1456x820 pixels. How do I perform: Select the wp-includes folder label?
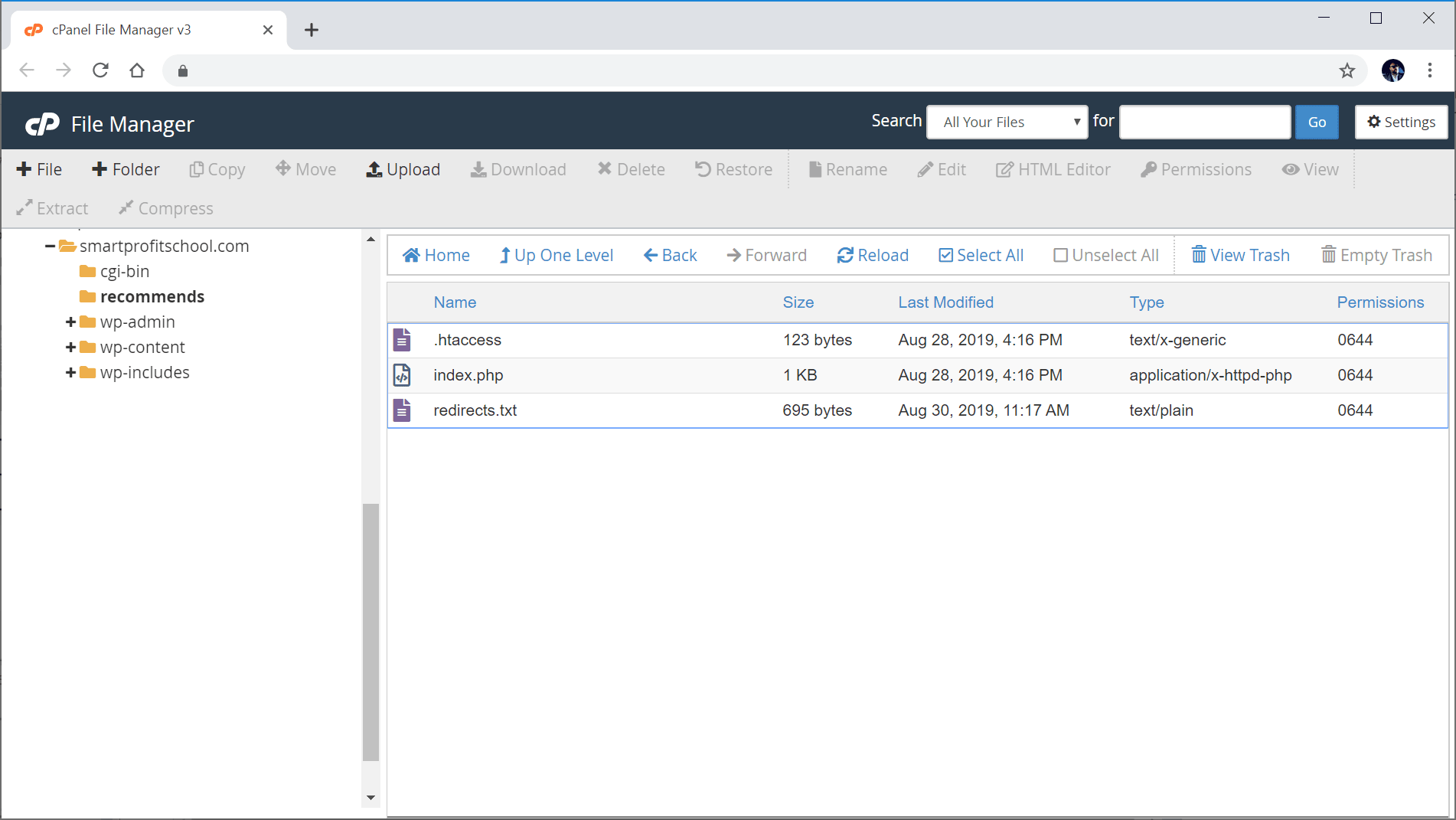(145, 372)
